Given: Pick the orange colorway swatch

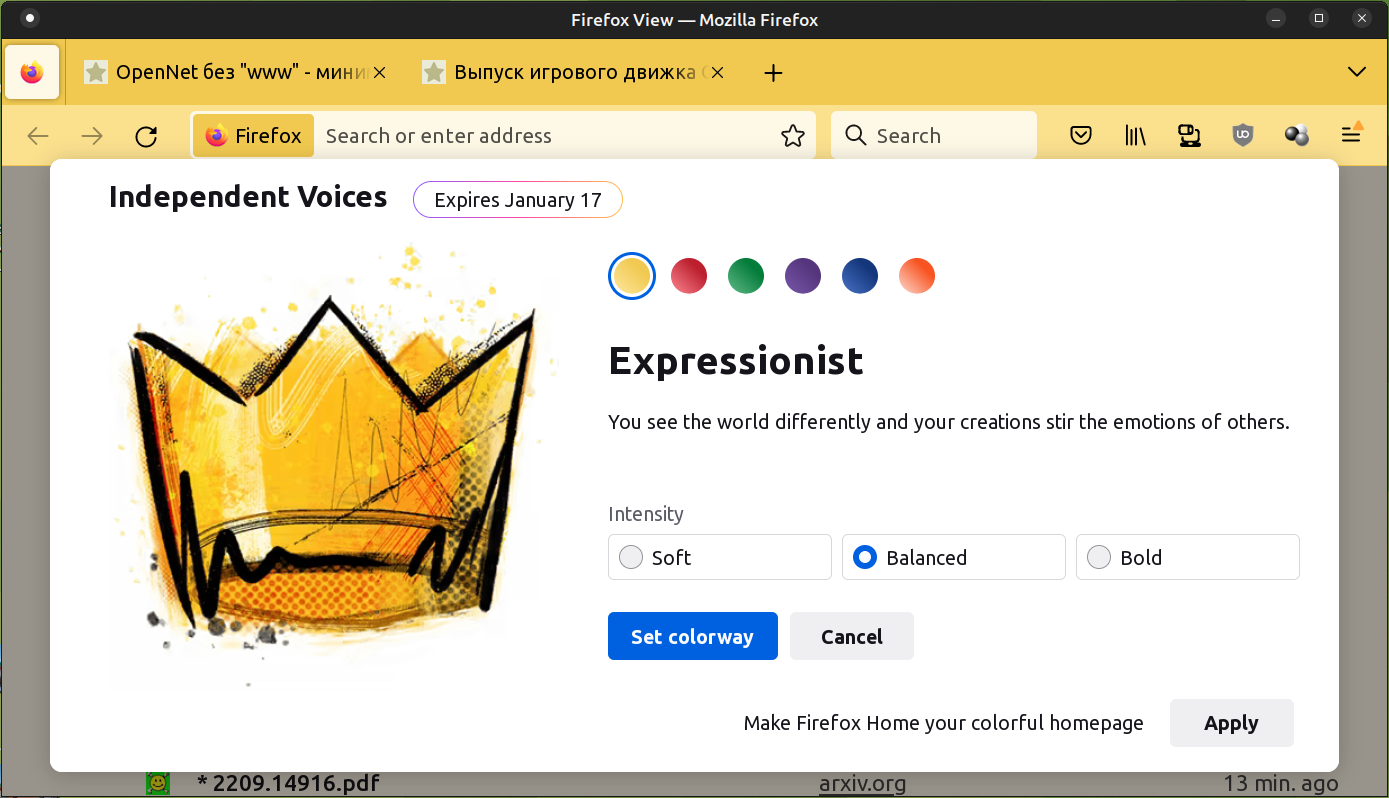Looking at the screenshot, I should 917,276.
